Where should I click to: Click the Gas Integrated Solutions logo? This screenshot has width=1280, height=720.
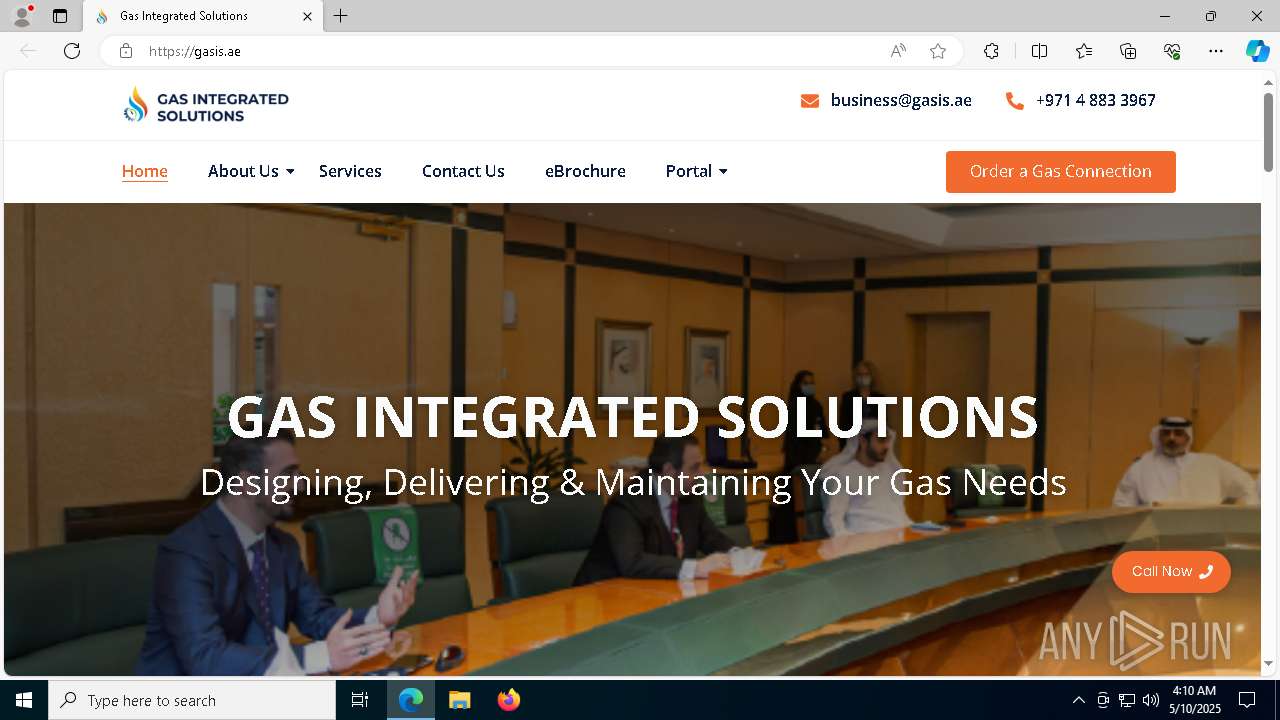pos(206,105)
